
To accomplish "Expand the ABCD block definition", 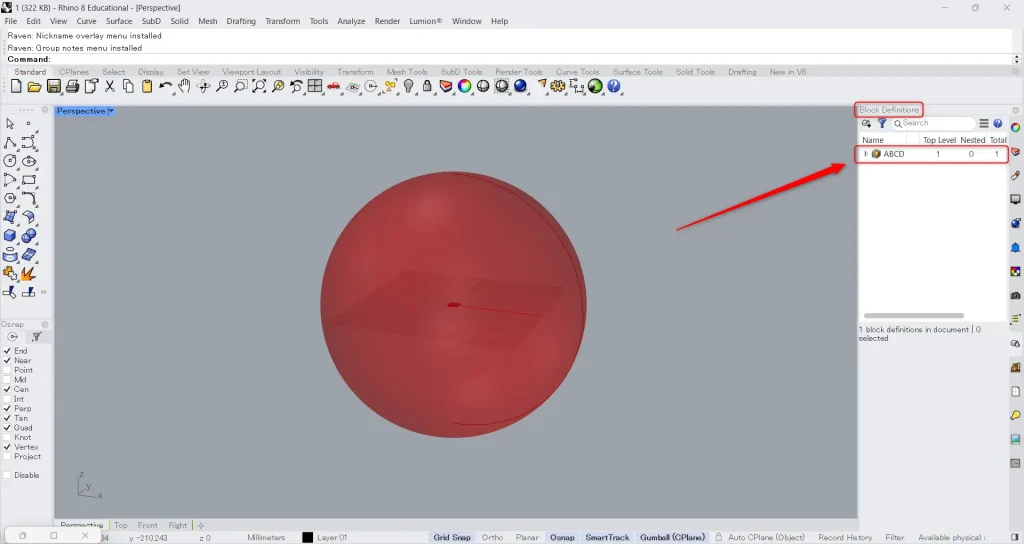I will click(866, 154).
